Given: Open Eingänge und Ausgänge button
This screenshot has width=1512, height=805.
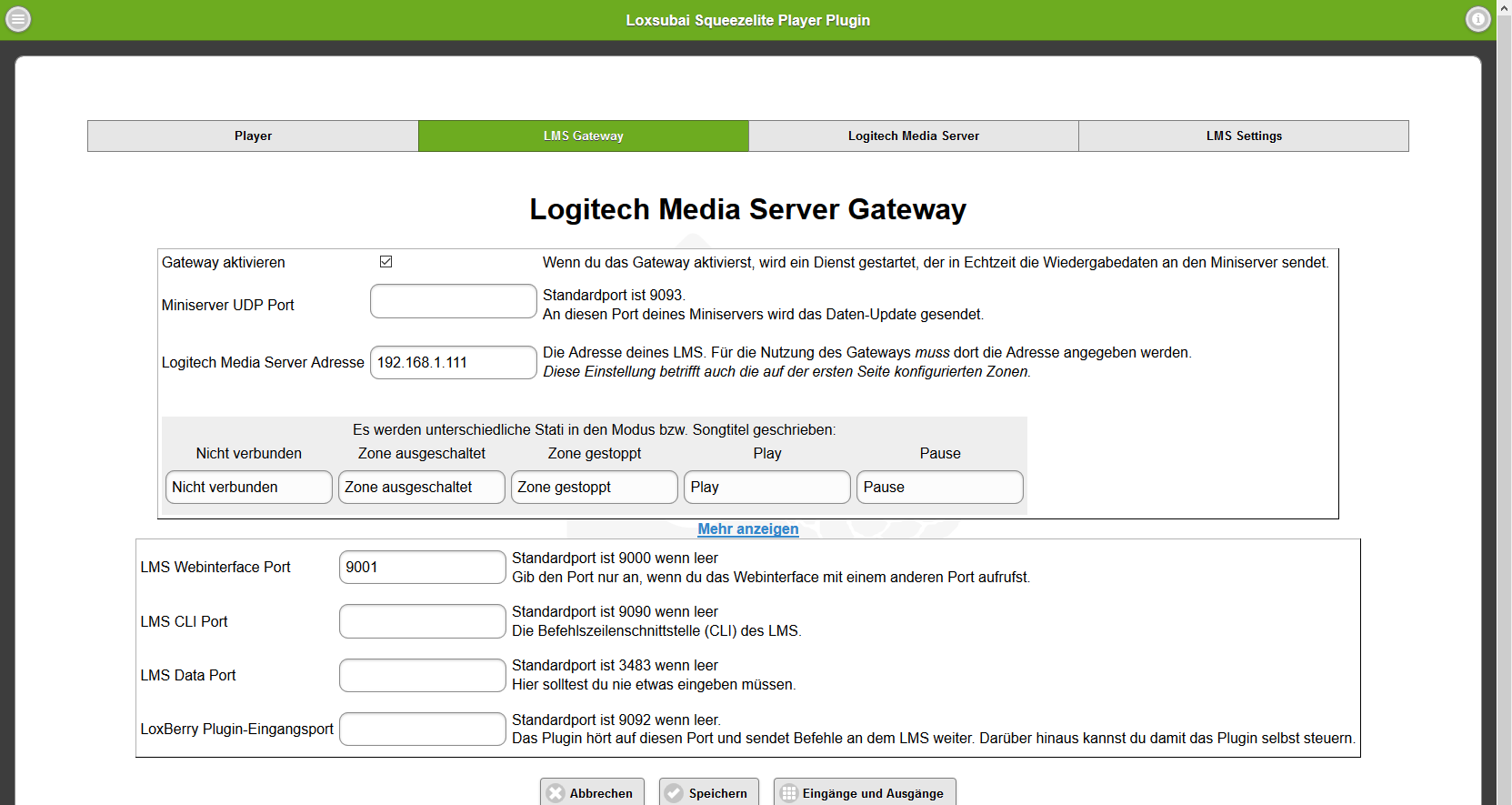Looking at the screenshot, I should 865,793.
